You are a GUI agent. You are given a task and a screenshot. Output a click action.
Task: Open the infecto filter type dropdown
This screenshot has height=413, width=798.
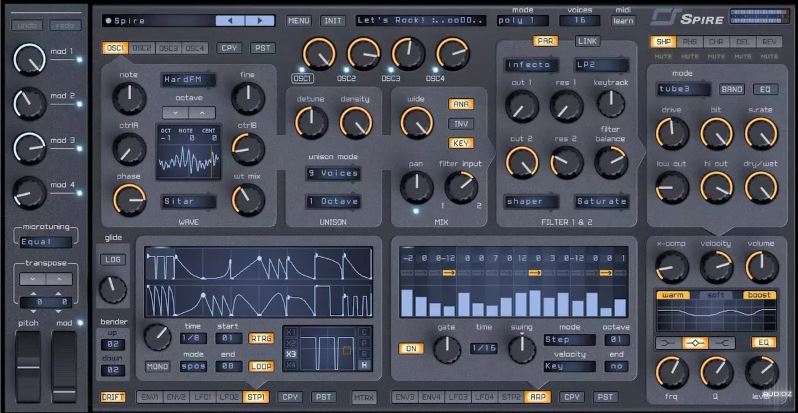click(531, 65)
